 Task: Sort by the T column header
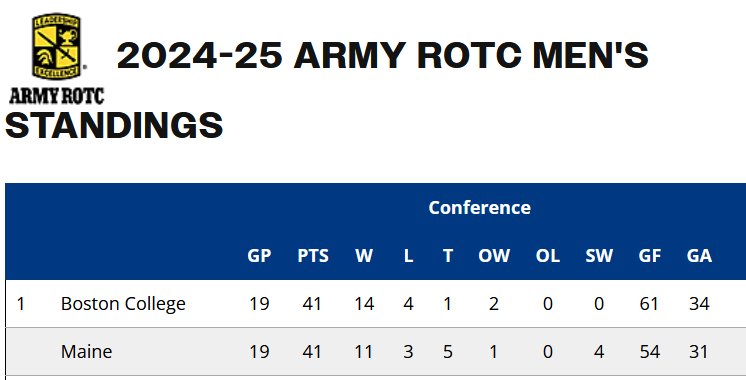click(x=448, y=255)
